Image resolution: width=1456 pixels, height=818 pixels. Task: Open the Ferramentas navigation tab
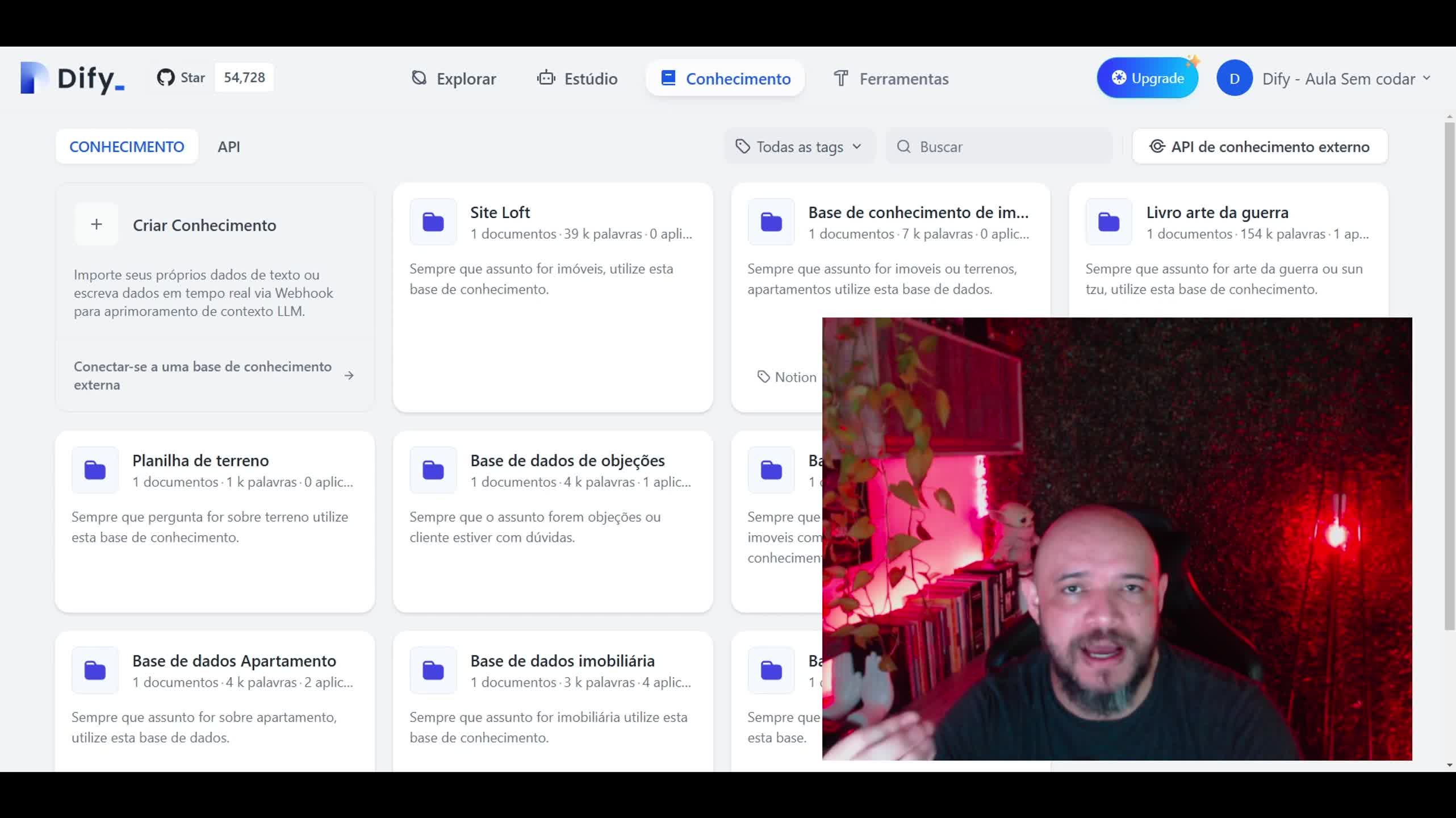(x=890, y=78)
